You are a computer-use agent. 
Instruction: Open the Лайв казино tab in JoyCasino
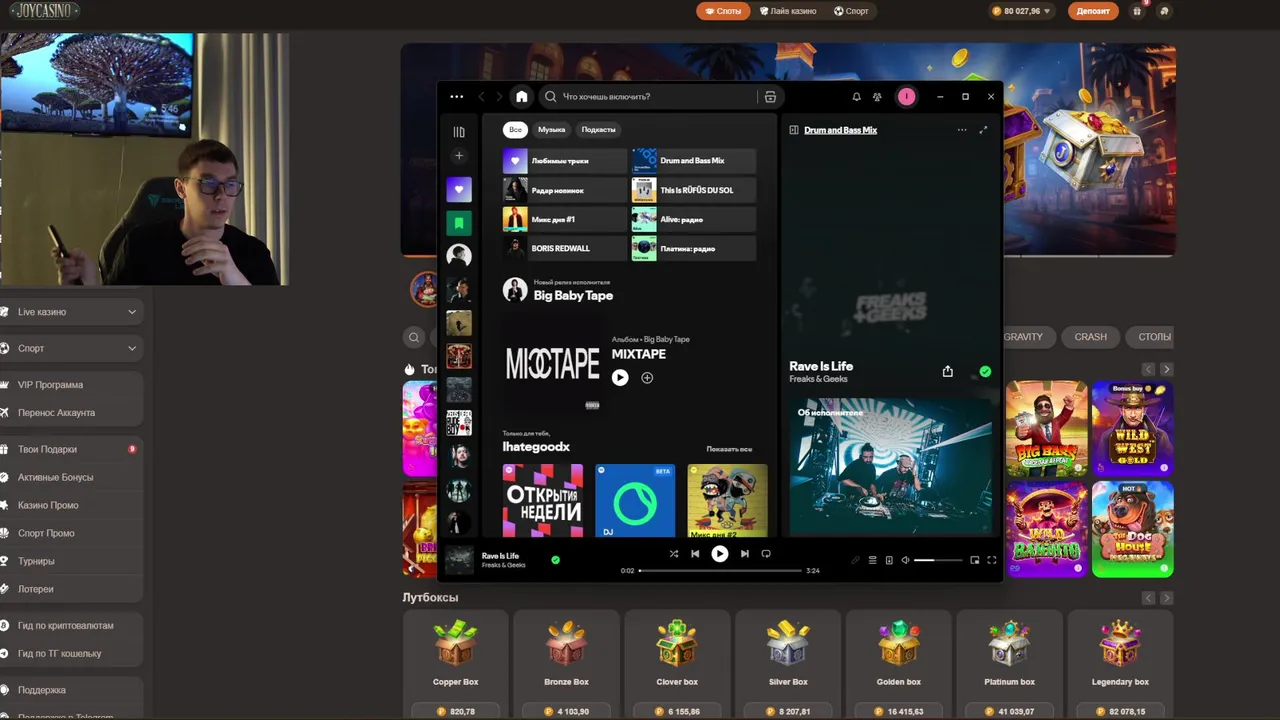tap(788, 11)
